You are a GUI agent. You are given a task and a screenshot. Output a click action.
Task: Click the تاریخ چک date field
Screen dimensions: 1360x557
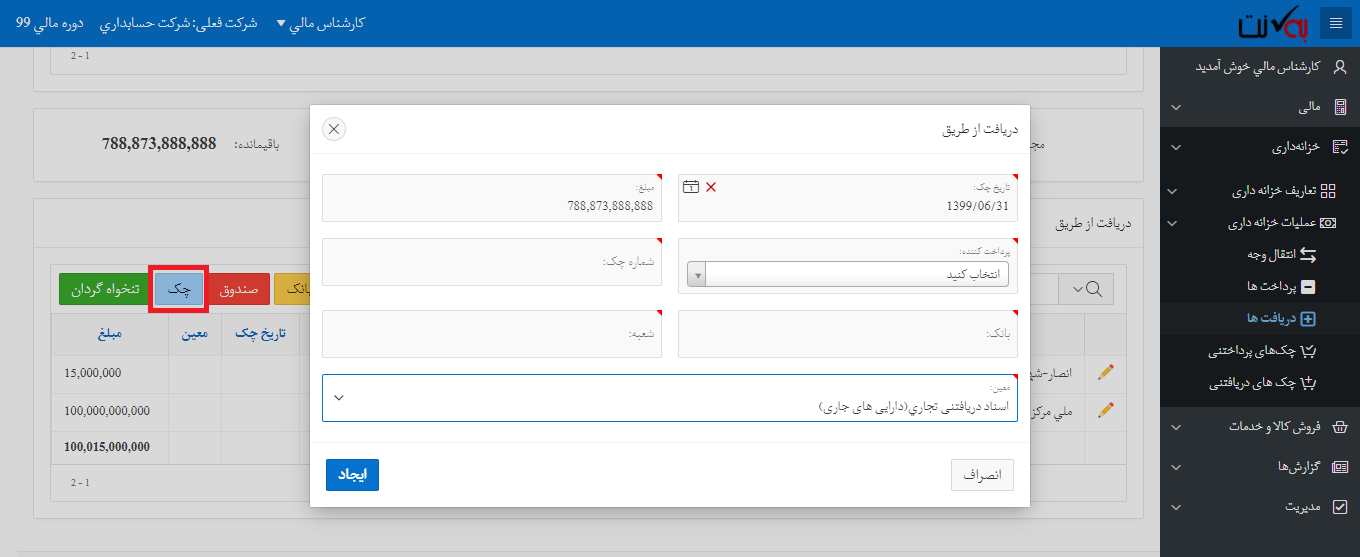(848, 198)
